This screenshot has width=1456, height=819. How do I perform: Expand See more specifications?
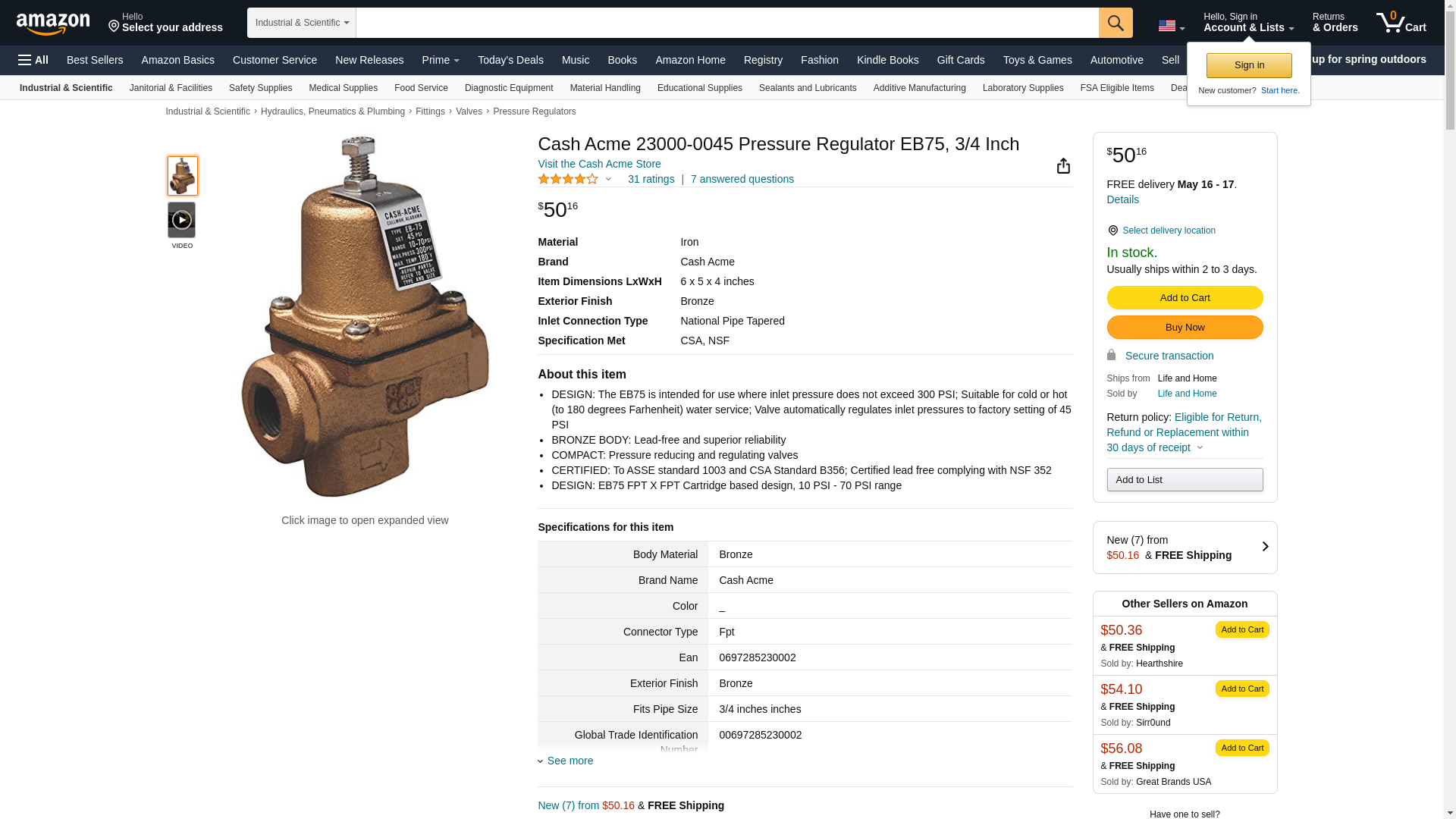pyautogui.click(x=570, y=761)
